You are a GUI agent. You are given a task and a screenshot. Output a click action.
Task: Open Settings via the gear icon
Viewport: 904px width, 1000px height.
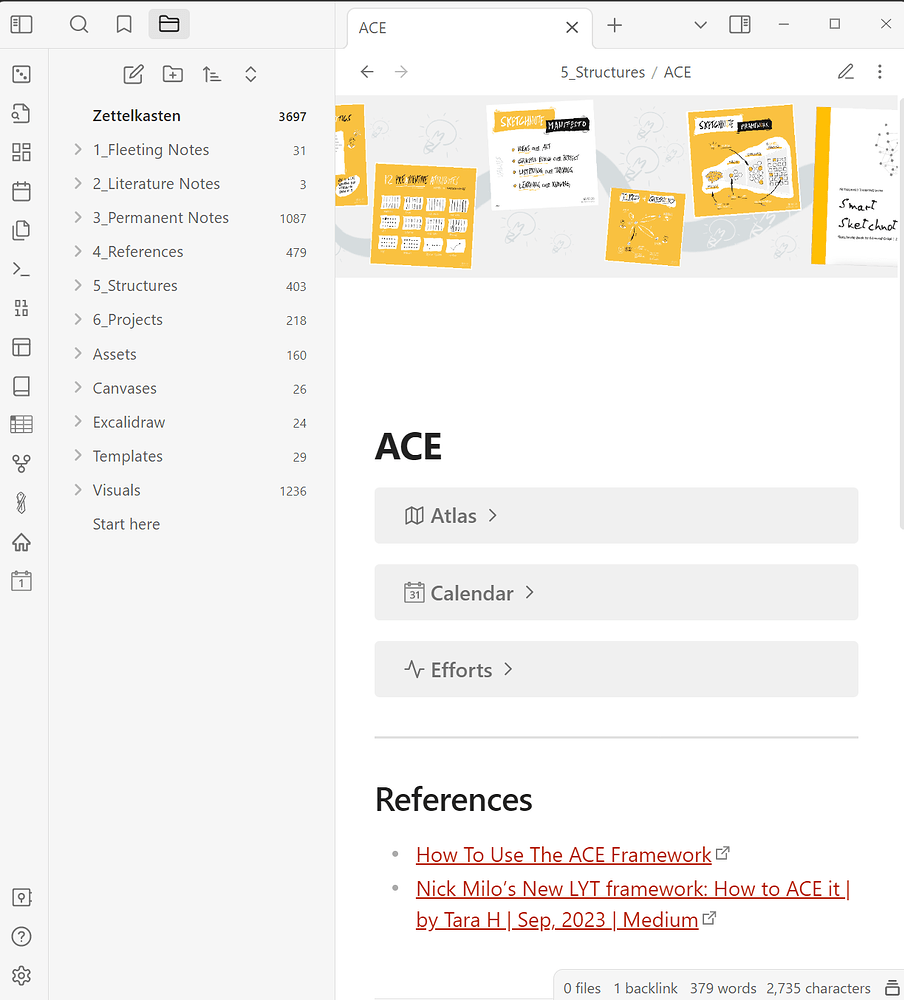[21, 976]
